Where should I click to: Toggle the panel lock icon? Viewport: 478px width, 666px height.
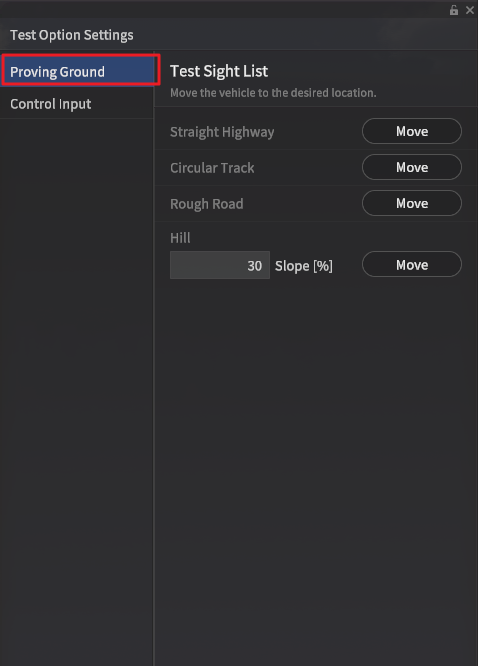pos(454,10)
